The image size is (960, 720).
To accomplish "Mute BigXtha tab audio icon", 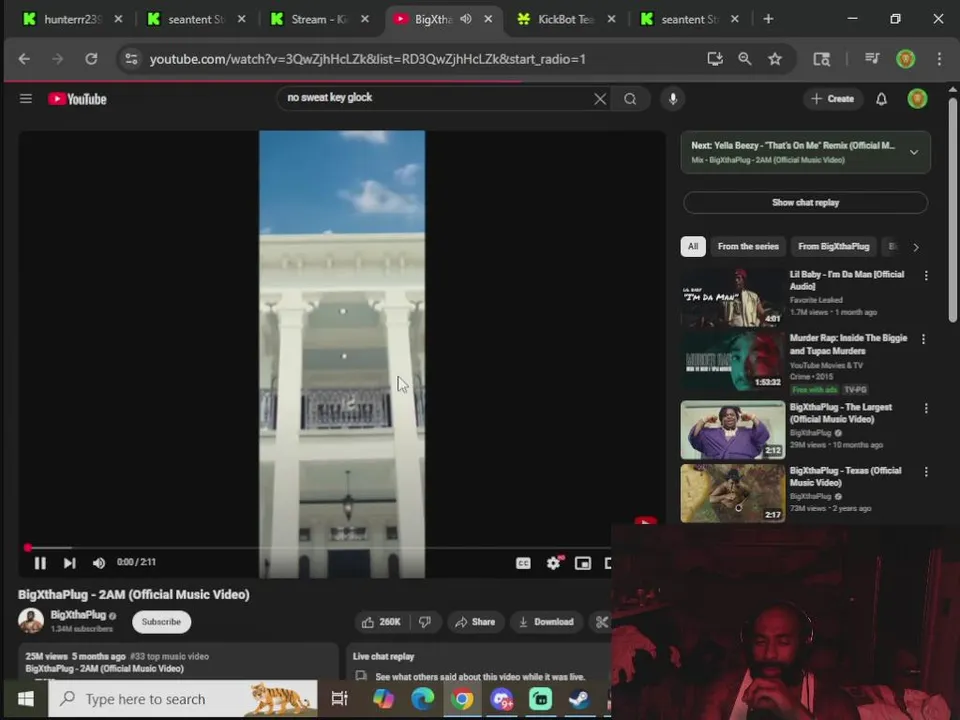I will coord(466,19).
